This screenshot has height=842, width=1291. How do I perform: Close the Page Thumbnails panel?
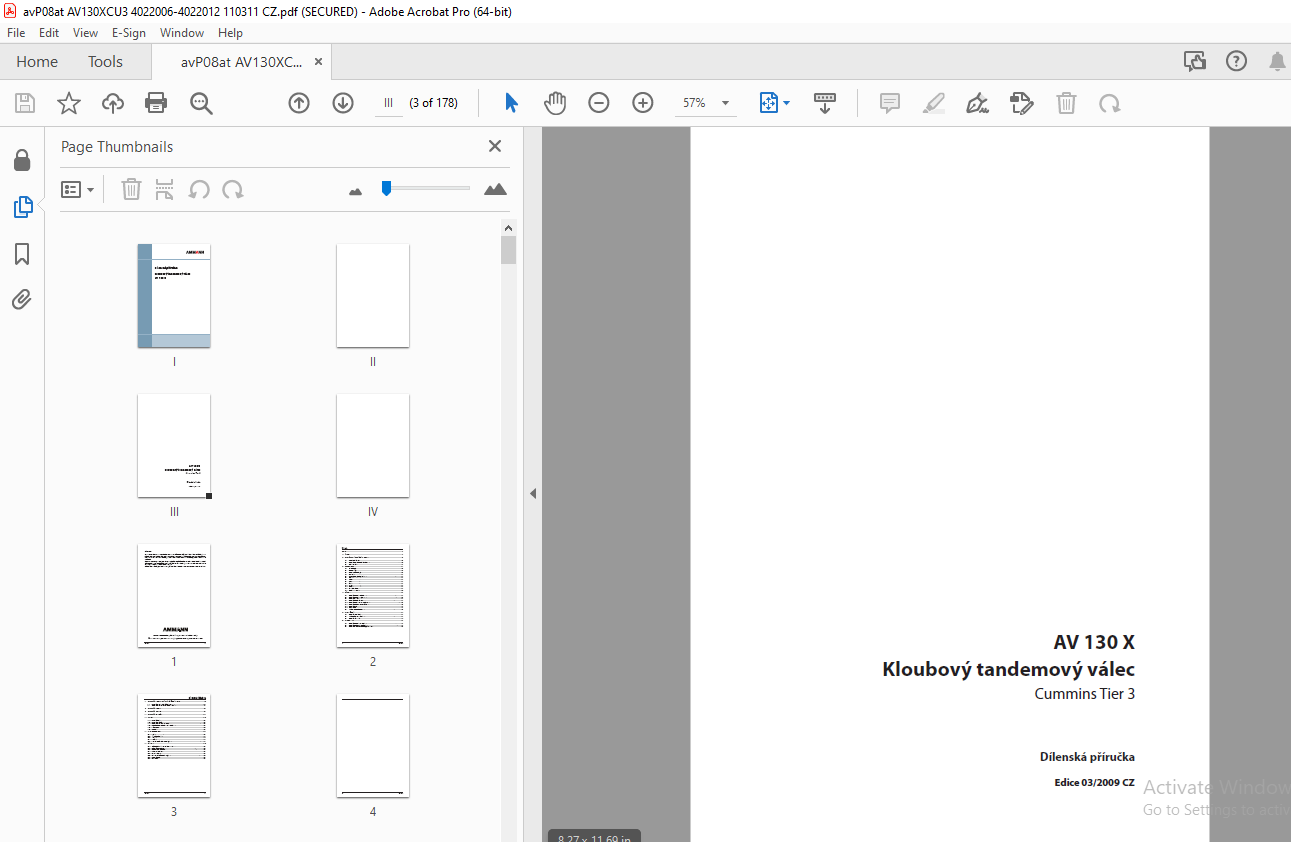point(494,146)
